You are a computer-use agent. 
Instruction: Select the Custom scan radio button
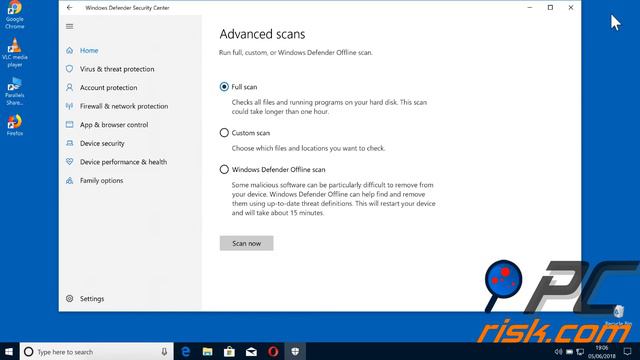click(224, 133)
